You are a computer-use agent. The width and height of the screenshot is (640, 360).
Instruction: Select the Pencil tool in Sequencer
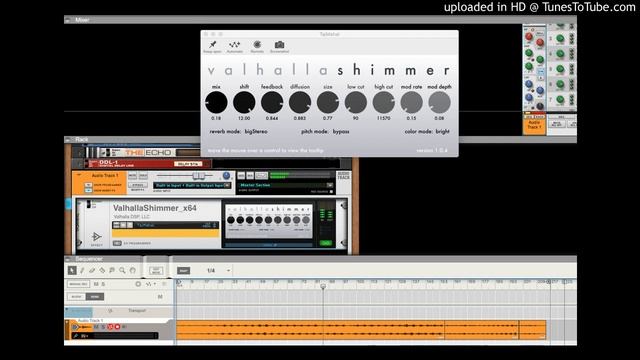pyautogui.click(x=82, y=270)
